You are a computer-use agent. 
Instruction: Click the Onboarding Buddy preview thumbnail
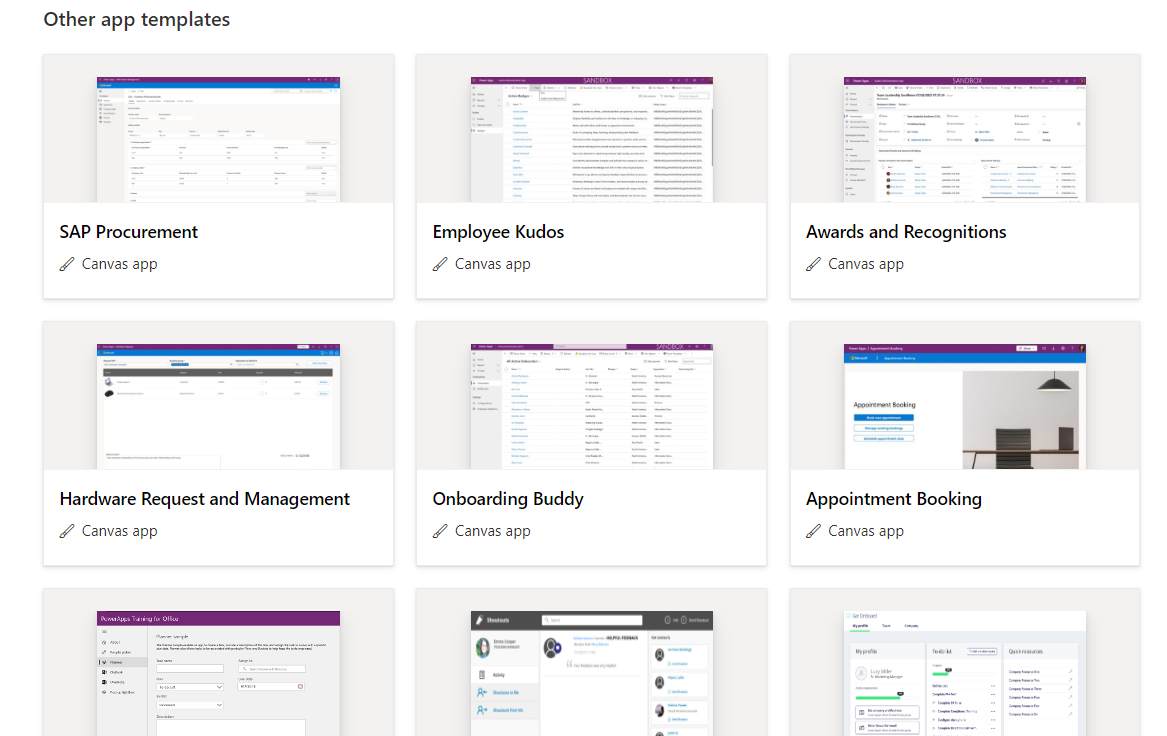coord(592,406)
